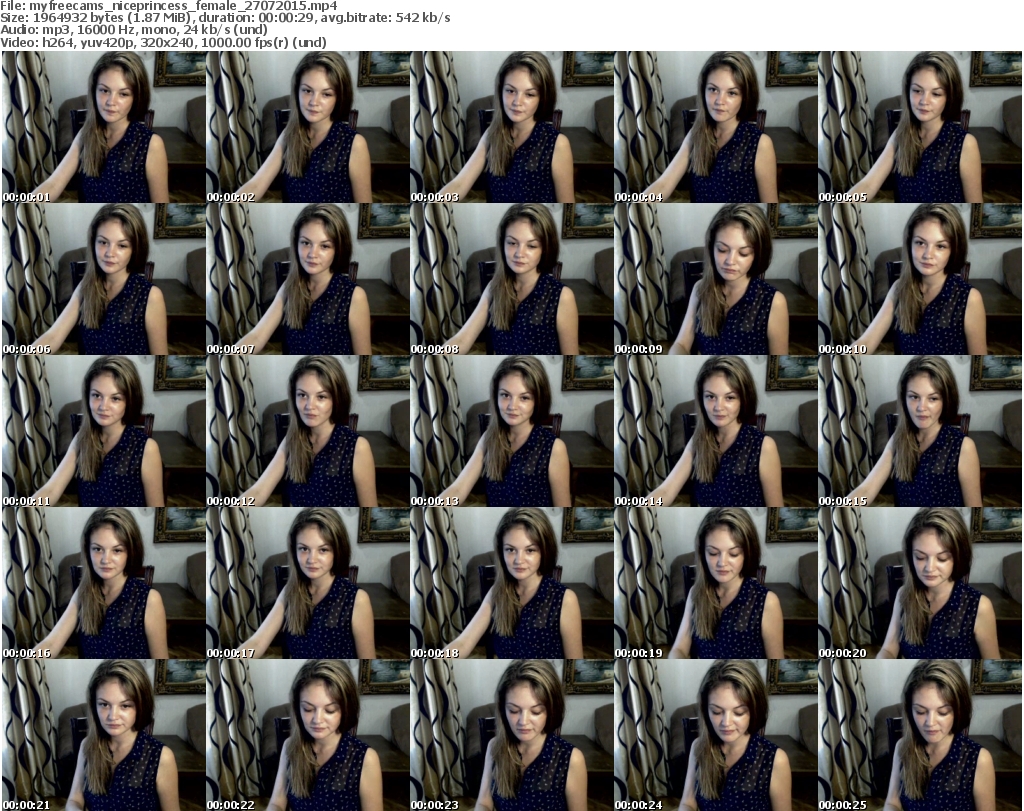Open the frame at 00:00:08
1024x811 pixels.
click(511, 279)
